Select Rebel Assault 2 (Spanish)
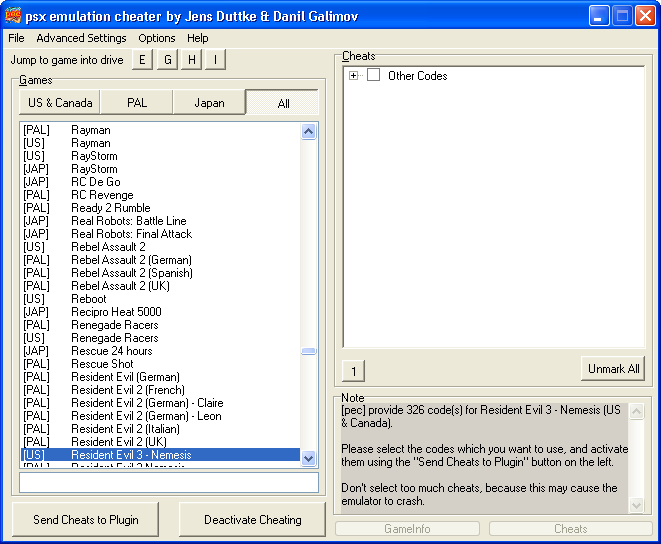This screenshot has height=544, width=661. coord(161,273)
